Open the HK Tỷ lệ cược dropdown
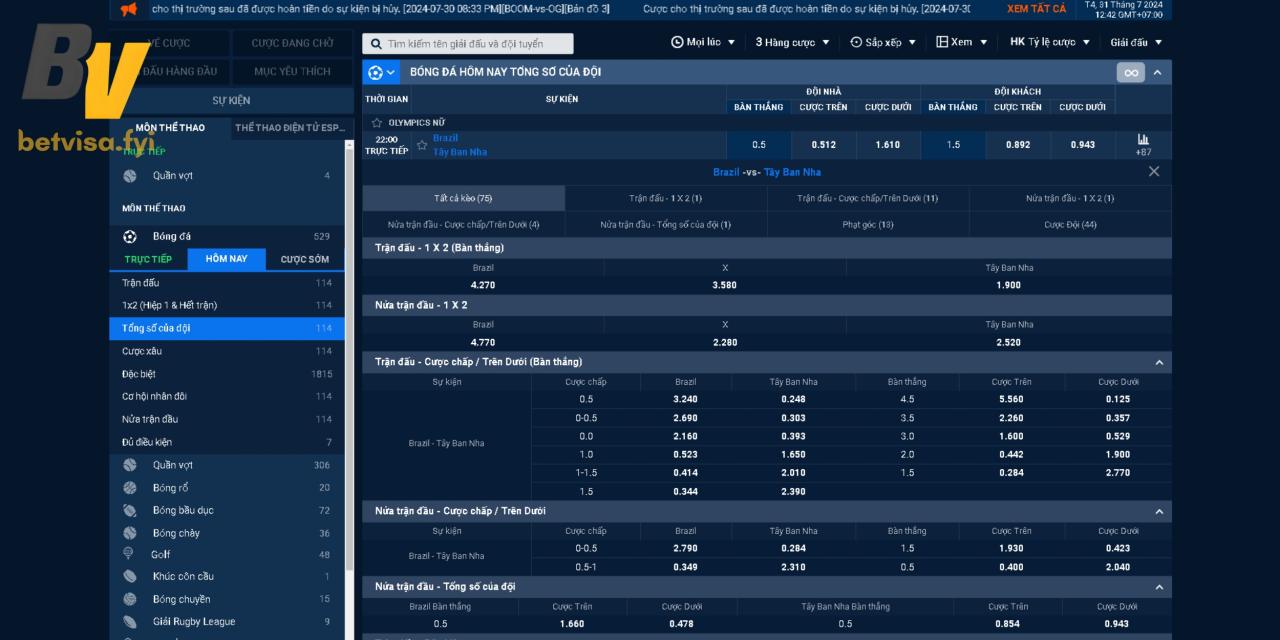 (1049, 43)
